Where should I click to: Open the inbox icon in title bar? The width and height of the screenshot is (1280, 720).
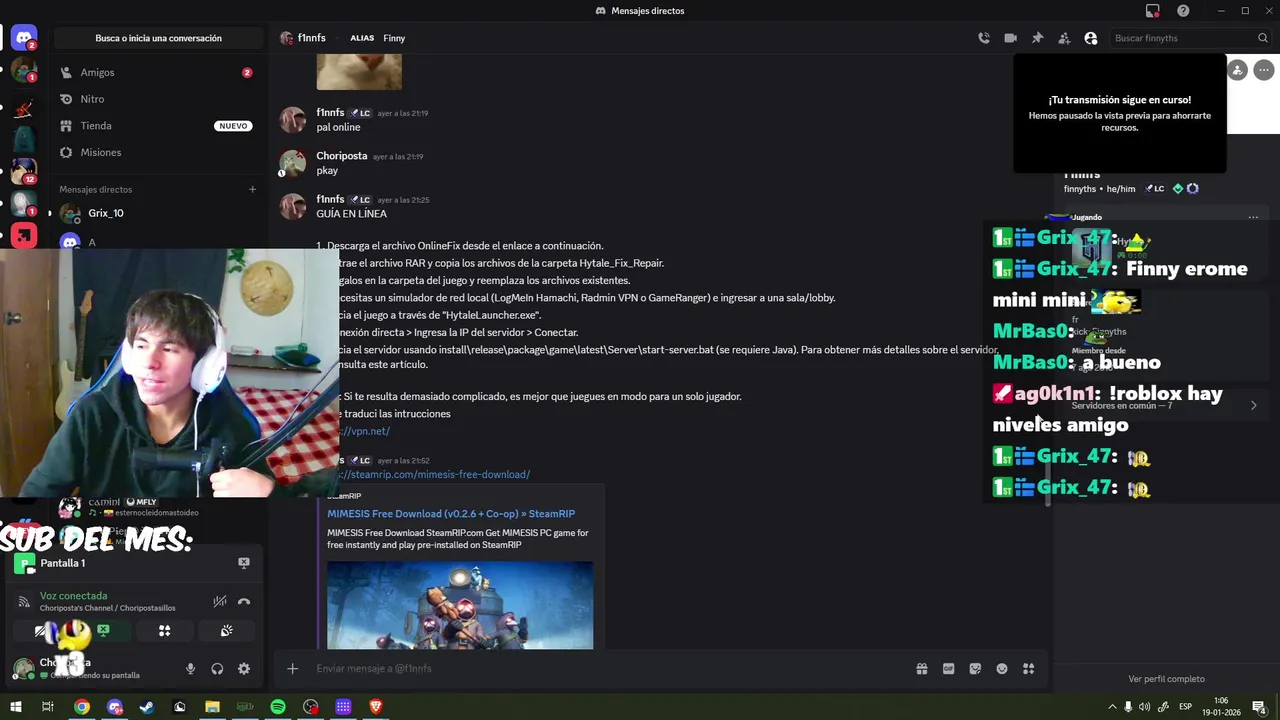tap(1153, 11)
